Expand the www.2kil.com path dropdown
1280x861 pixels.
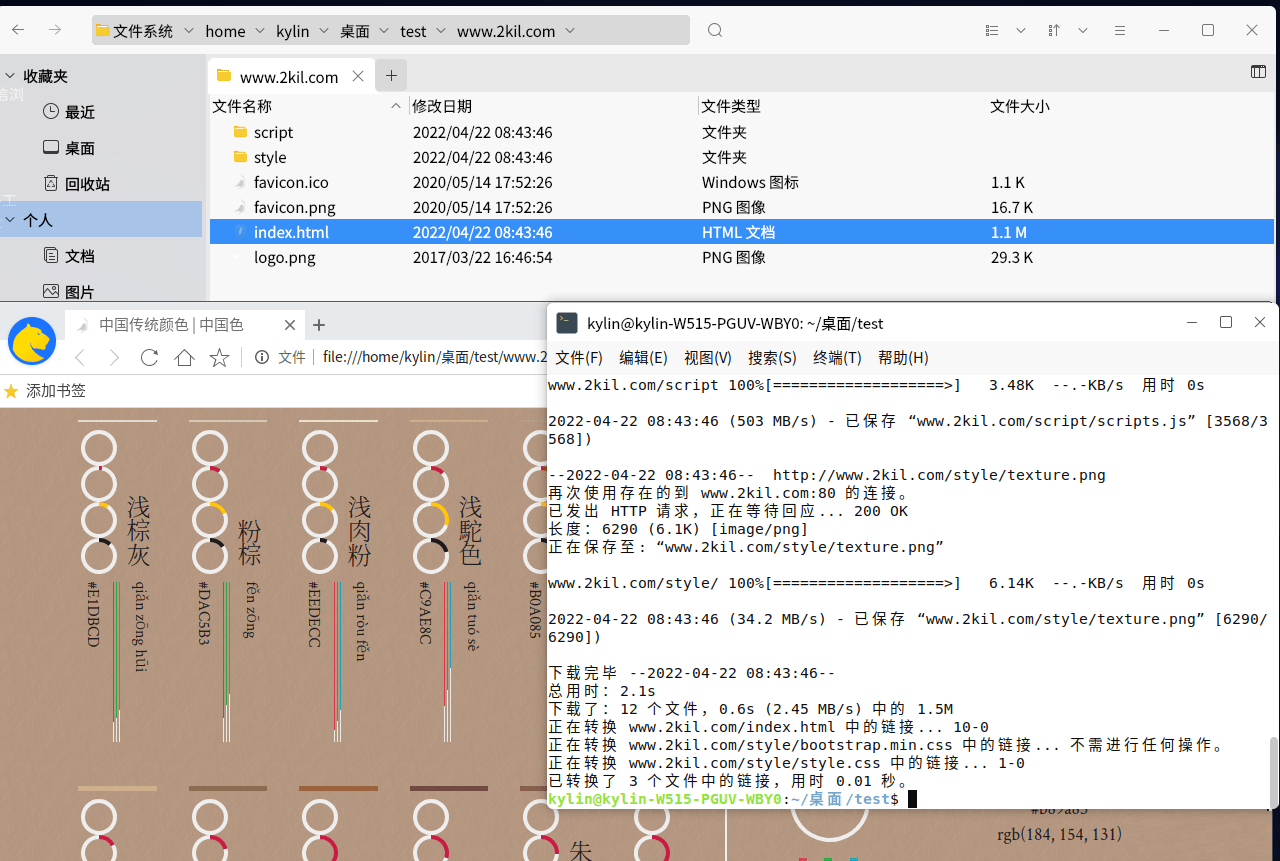(x=570, y=31)
